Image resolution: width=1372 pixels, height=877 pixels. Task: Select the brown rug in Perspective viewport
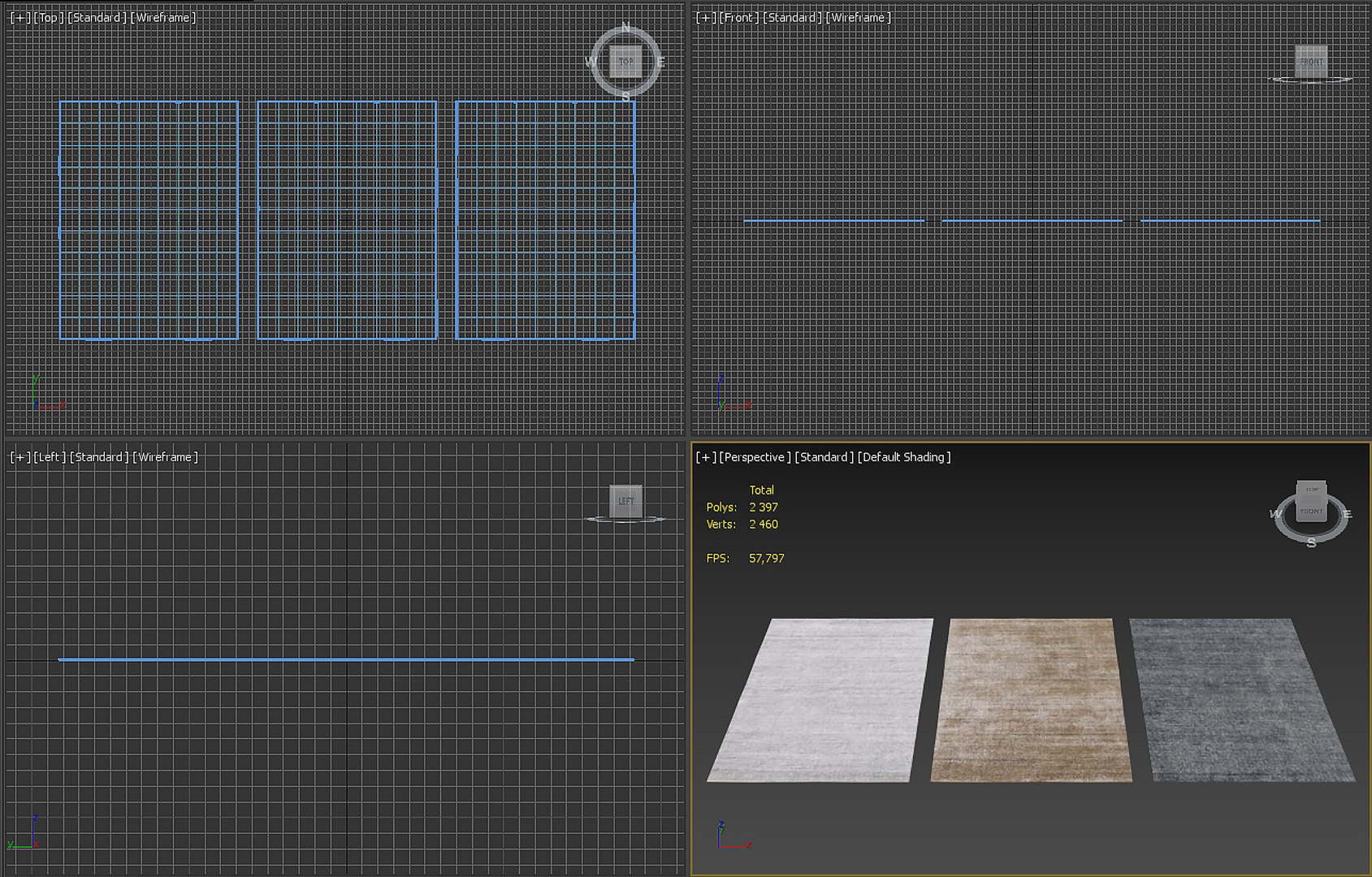coord(1031,700)
